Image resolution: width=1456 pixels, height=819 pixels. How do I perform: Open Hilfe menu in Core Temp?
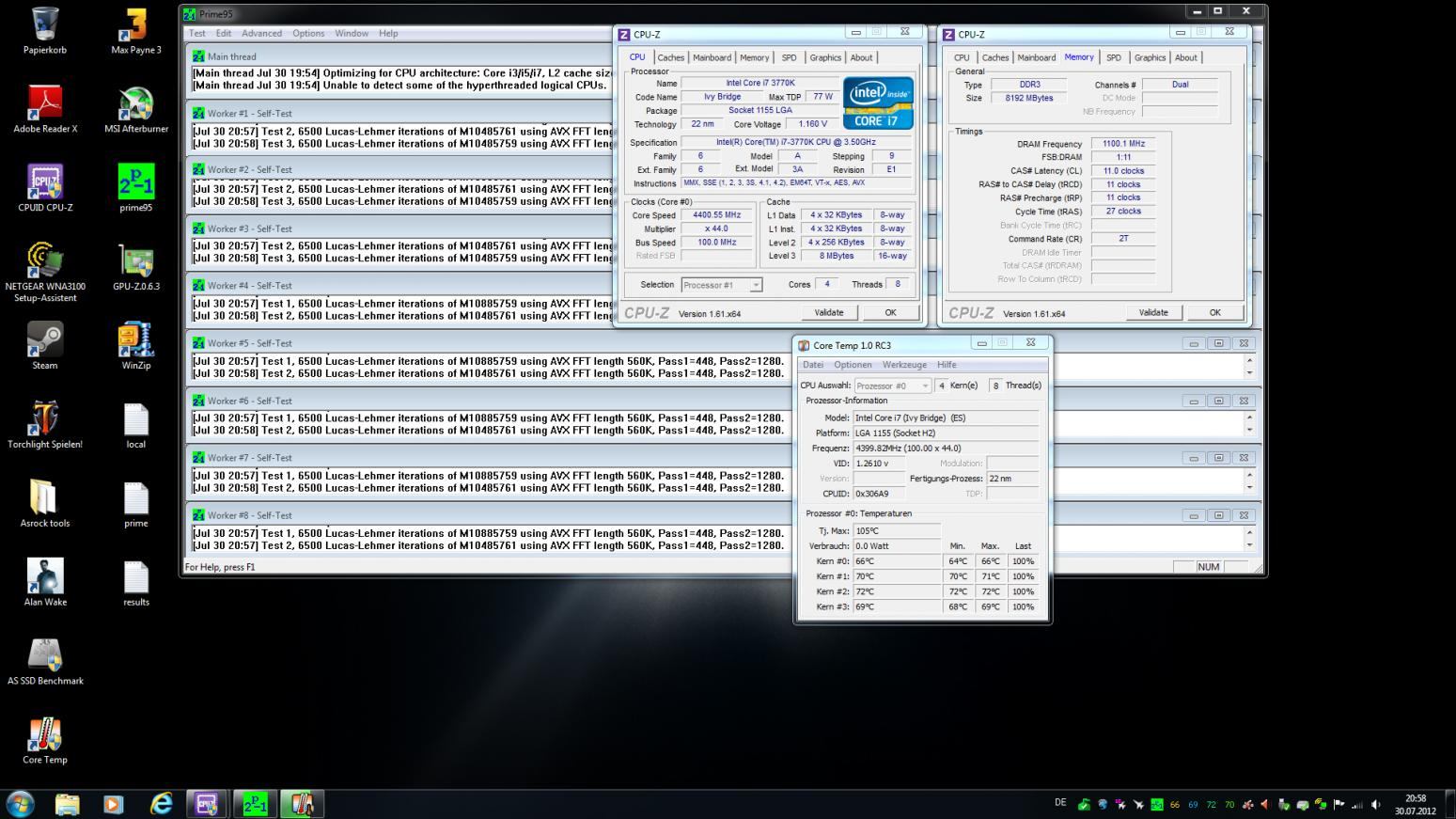(947, 365)
